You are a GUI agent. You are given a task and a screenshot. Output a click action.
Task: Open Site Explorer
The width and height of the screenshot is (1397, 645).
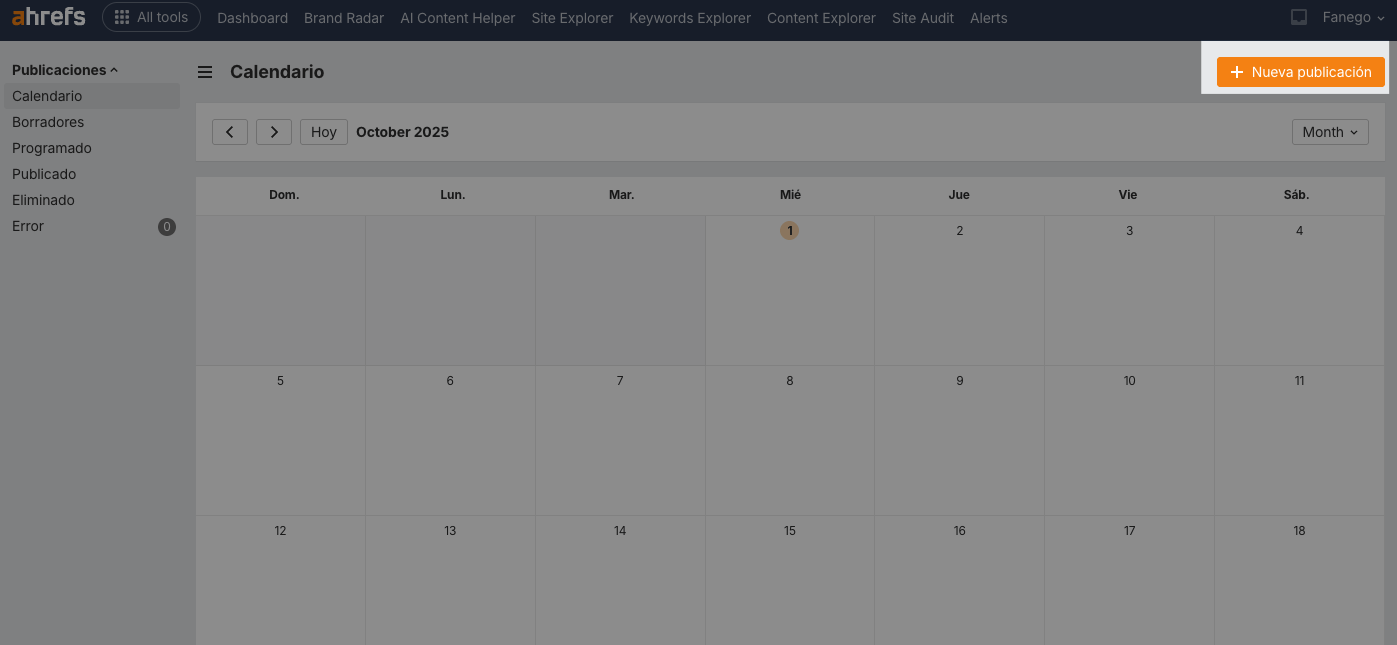(x=572, y=18)
